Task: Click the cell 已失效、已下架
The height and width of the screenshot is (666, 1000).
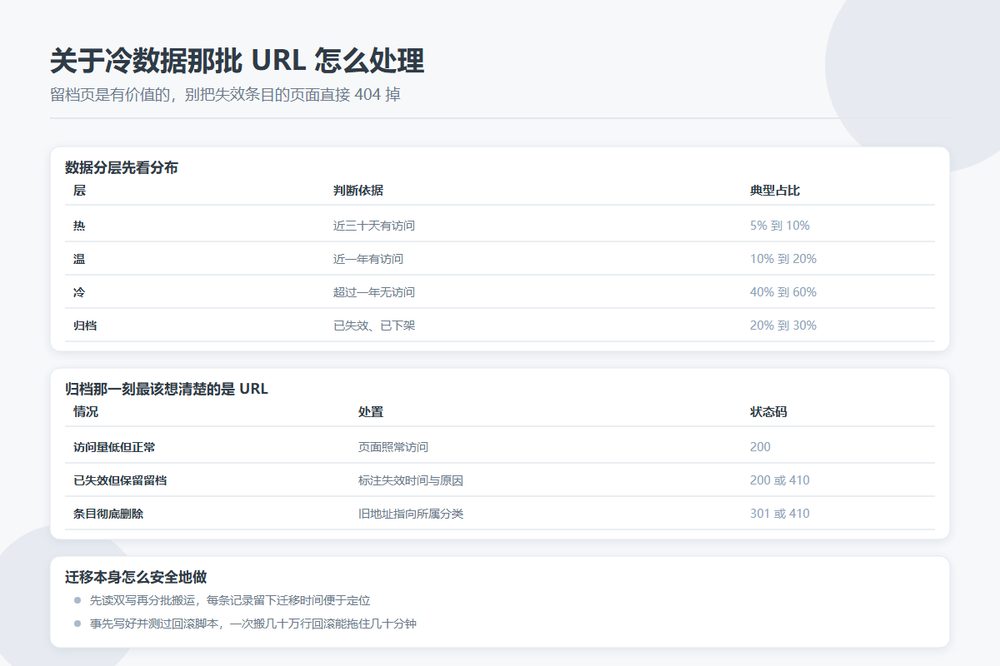Action: (x=374, y=325)
